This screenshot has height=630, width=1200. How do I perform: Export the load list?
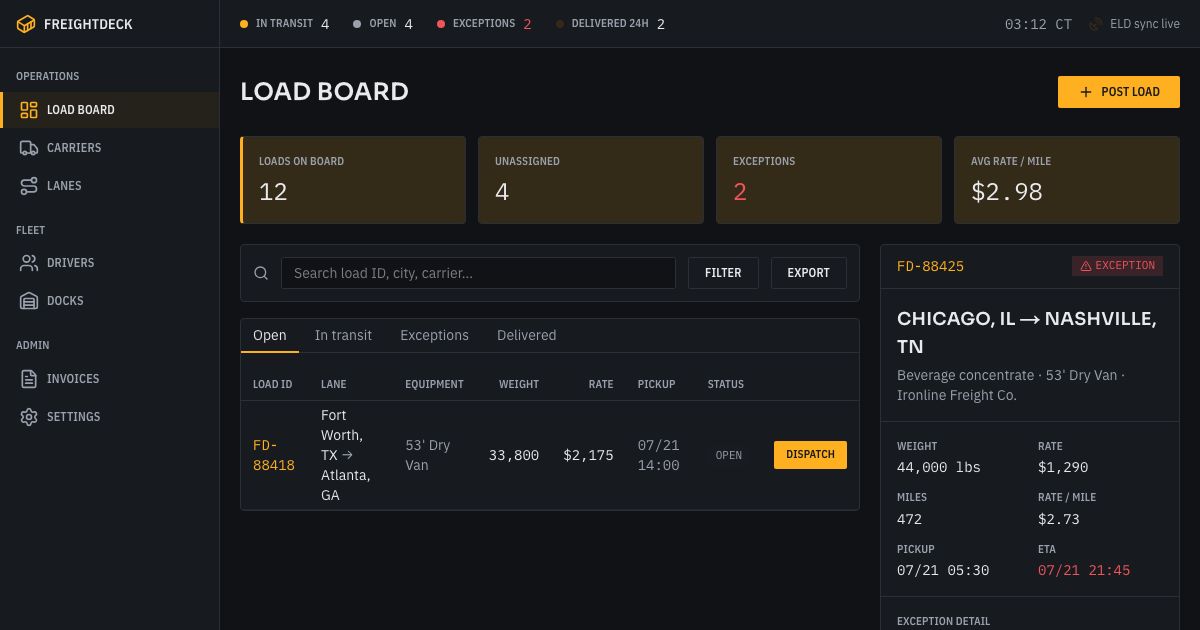click(x=808, y=273)
